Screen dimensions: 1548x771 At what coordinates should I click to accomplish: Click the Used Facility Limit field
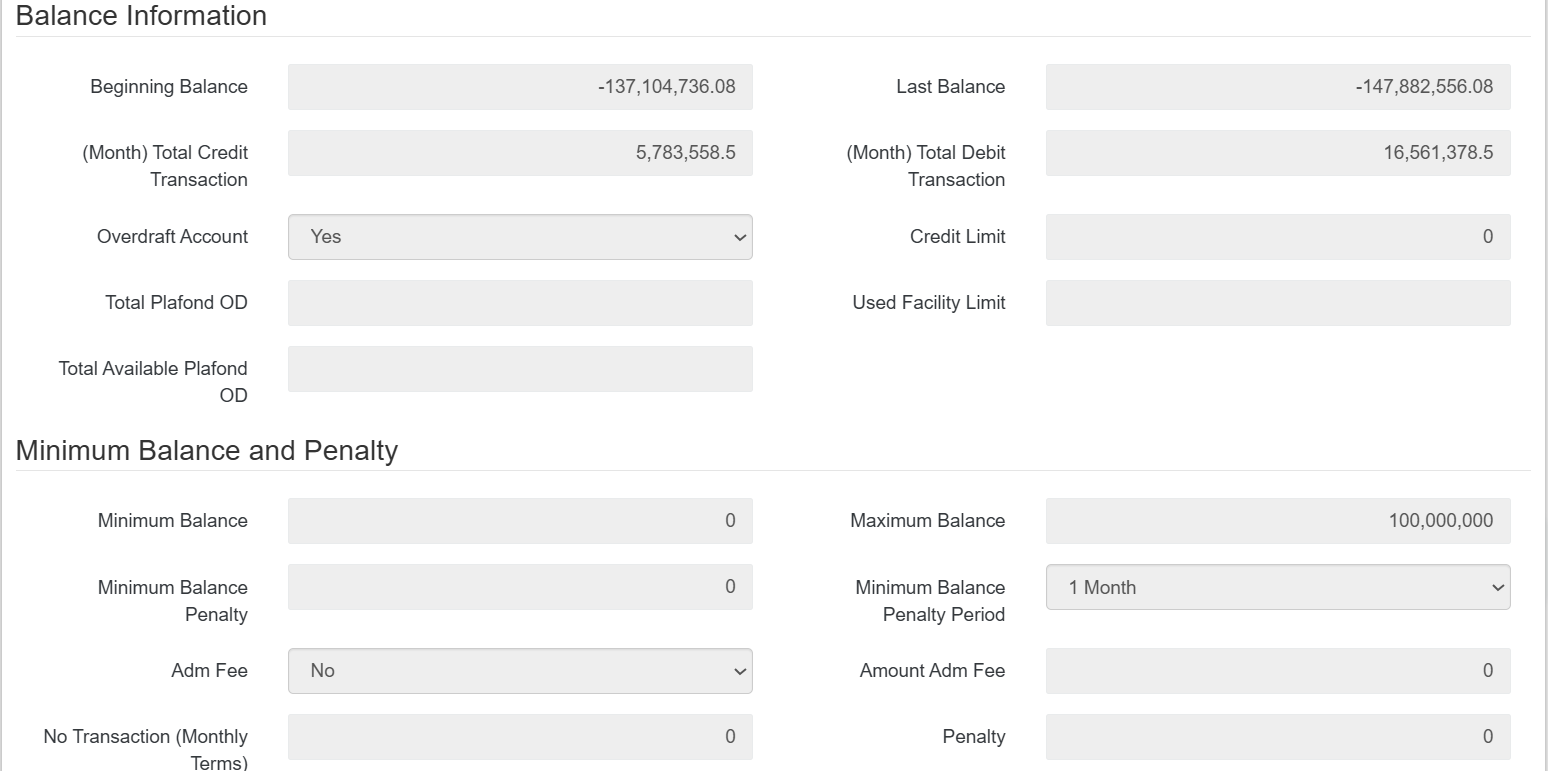(1277, 303)
